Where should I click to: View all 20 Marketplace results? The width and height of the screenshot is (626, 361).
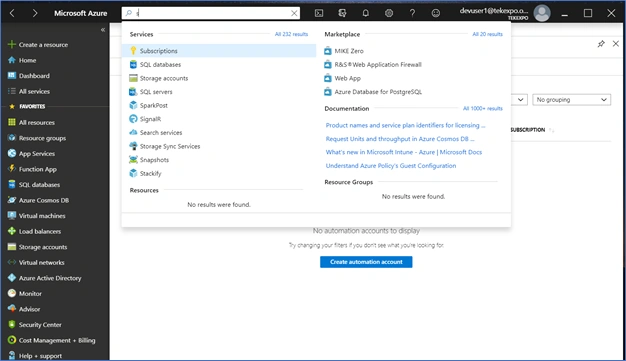[487, 34]
